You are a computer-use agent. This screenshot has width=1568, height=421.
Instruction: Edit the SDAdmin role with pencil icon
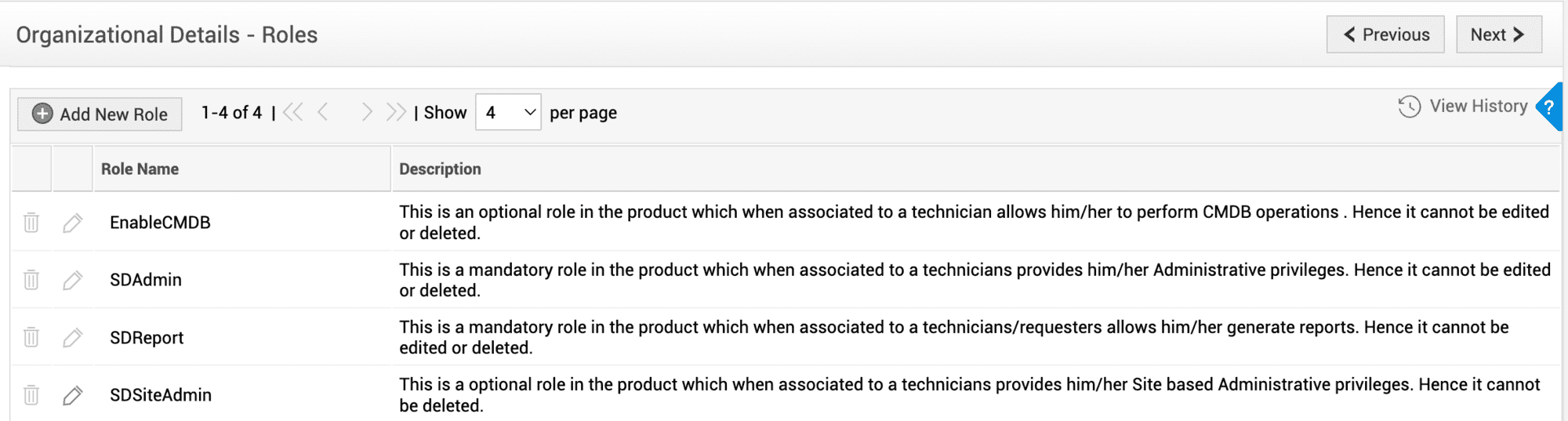[x=73, y=280]
